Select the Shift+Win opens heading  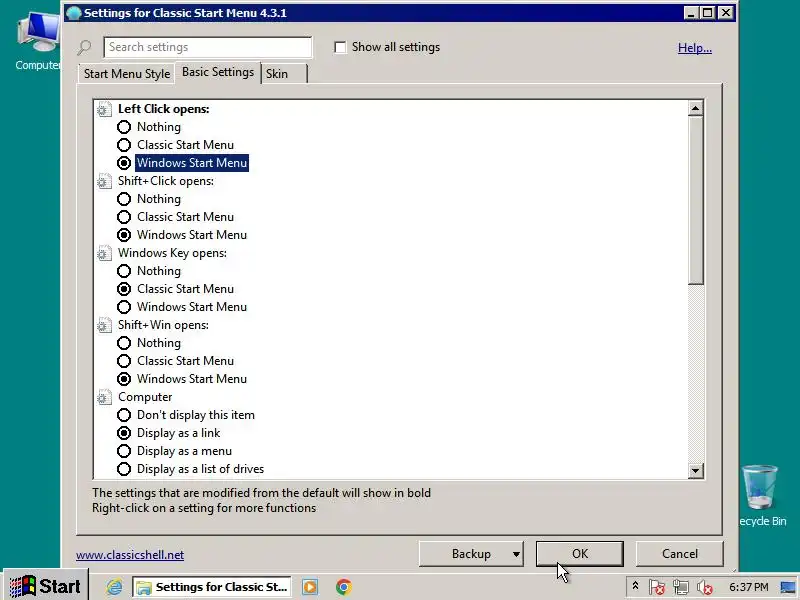pos(163,325)
